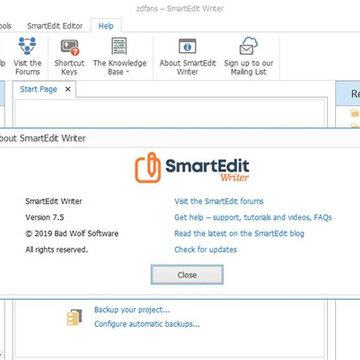Open Visit the SmartEdit forums link
This screenshot has width=360, height=360.
point(219,201)
